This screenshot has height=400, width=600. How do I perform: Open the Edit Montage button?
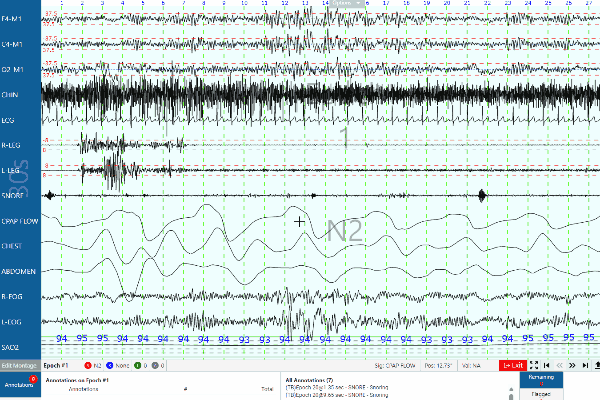(x=20, y=365)
